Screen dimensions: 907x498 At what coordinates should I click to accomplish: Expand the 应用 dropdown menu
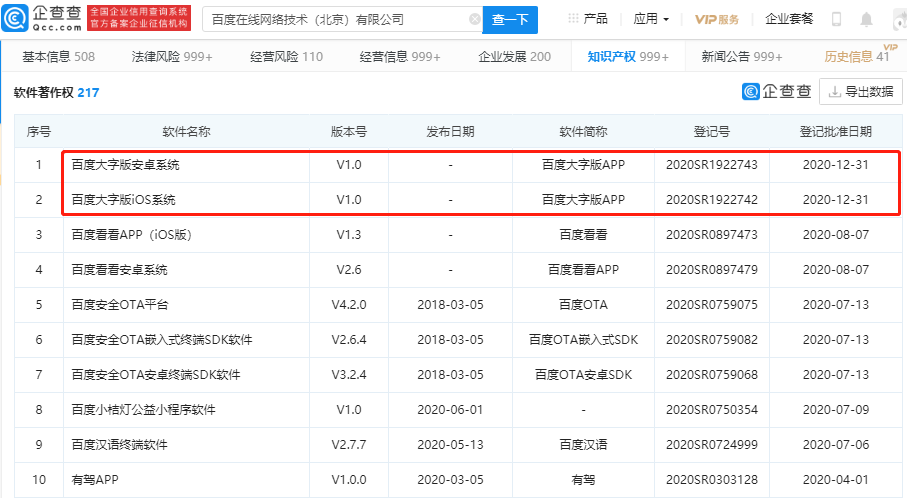point(651,19)
